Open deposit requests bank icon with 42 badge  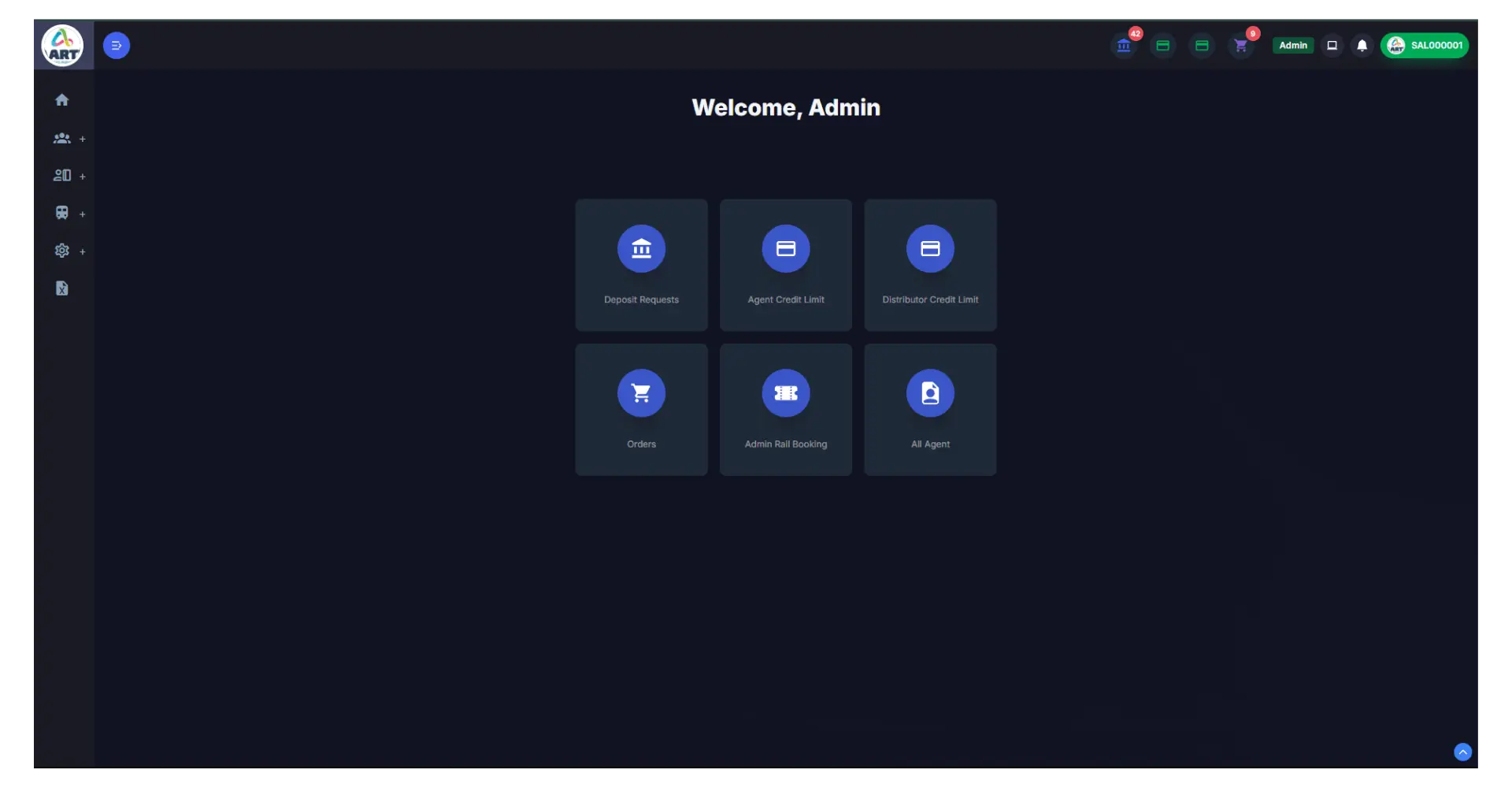[x=1125, y=46]
